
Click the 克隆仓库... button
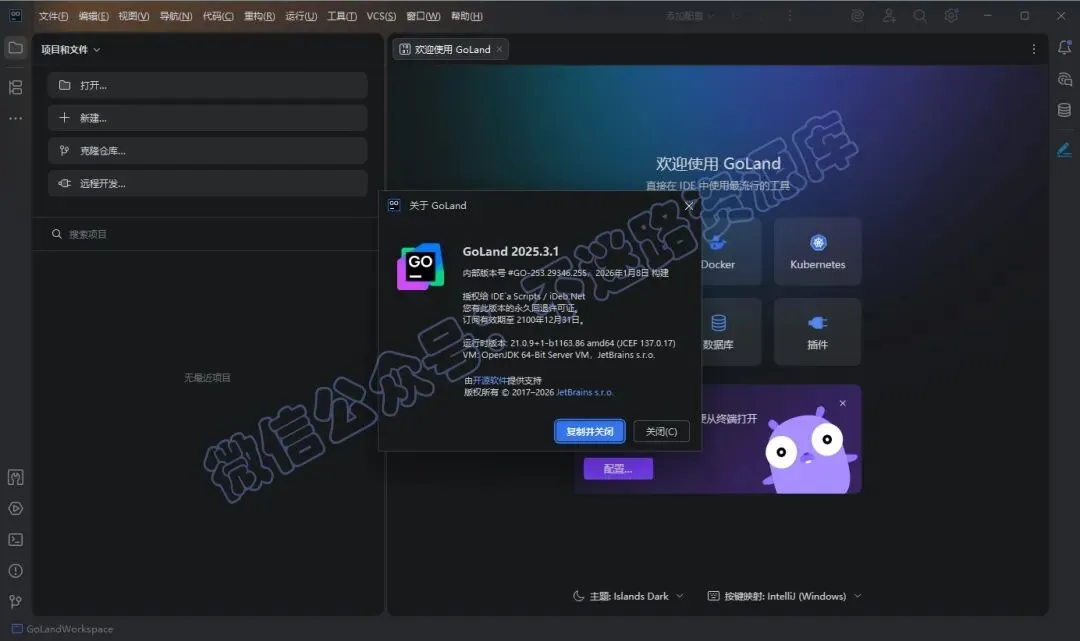pyautogui.click(x=207, y=151)
